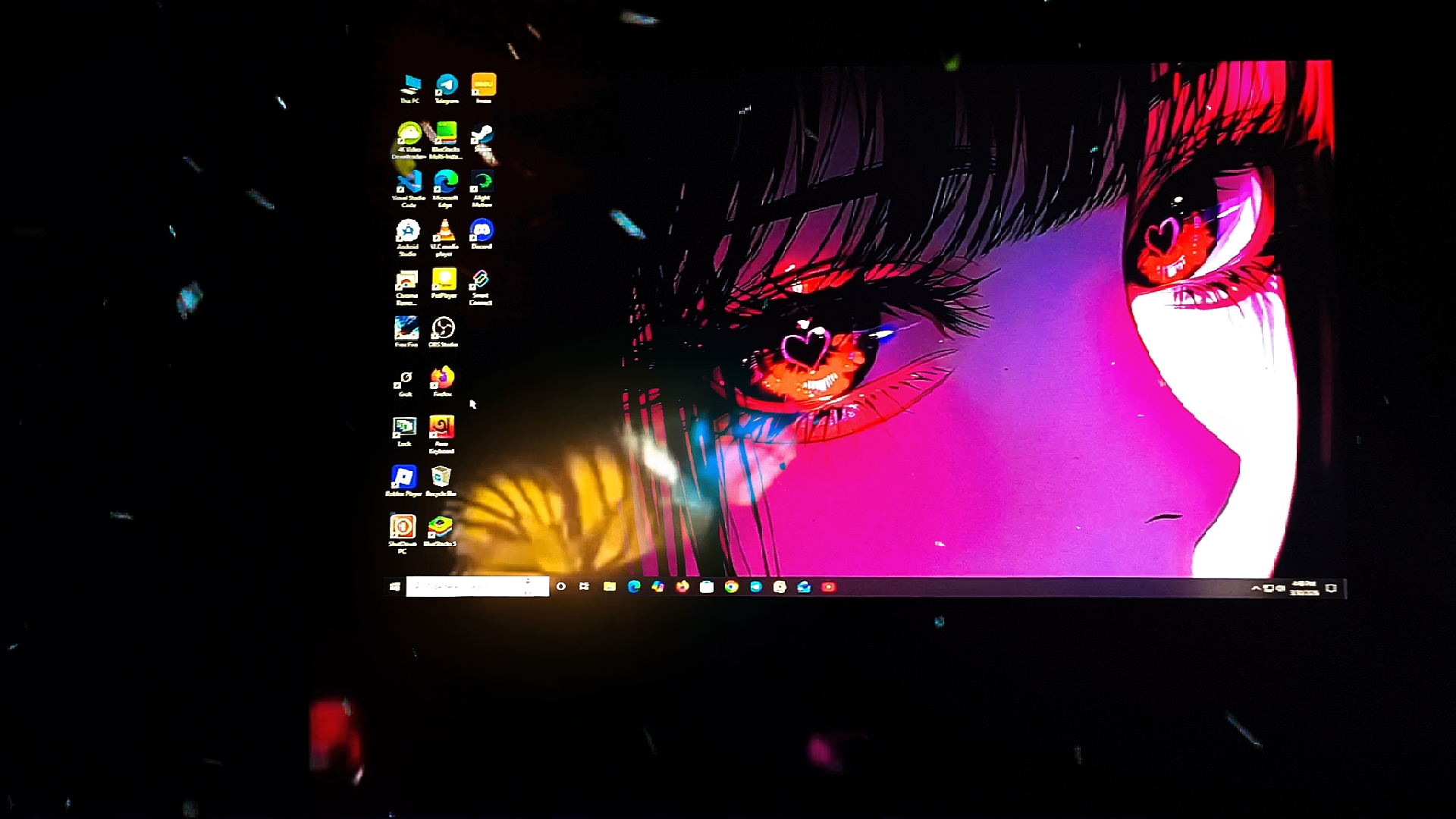
Task: Launch the Avro Keyboard shortcut
Action: tap(441, 435)
